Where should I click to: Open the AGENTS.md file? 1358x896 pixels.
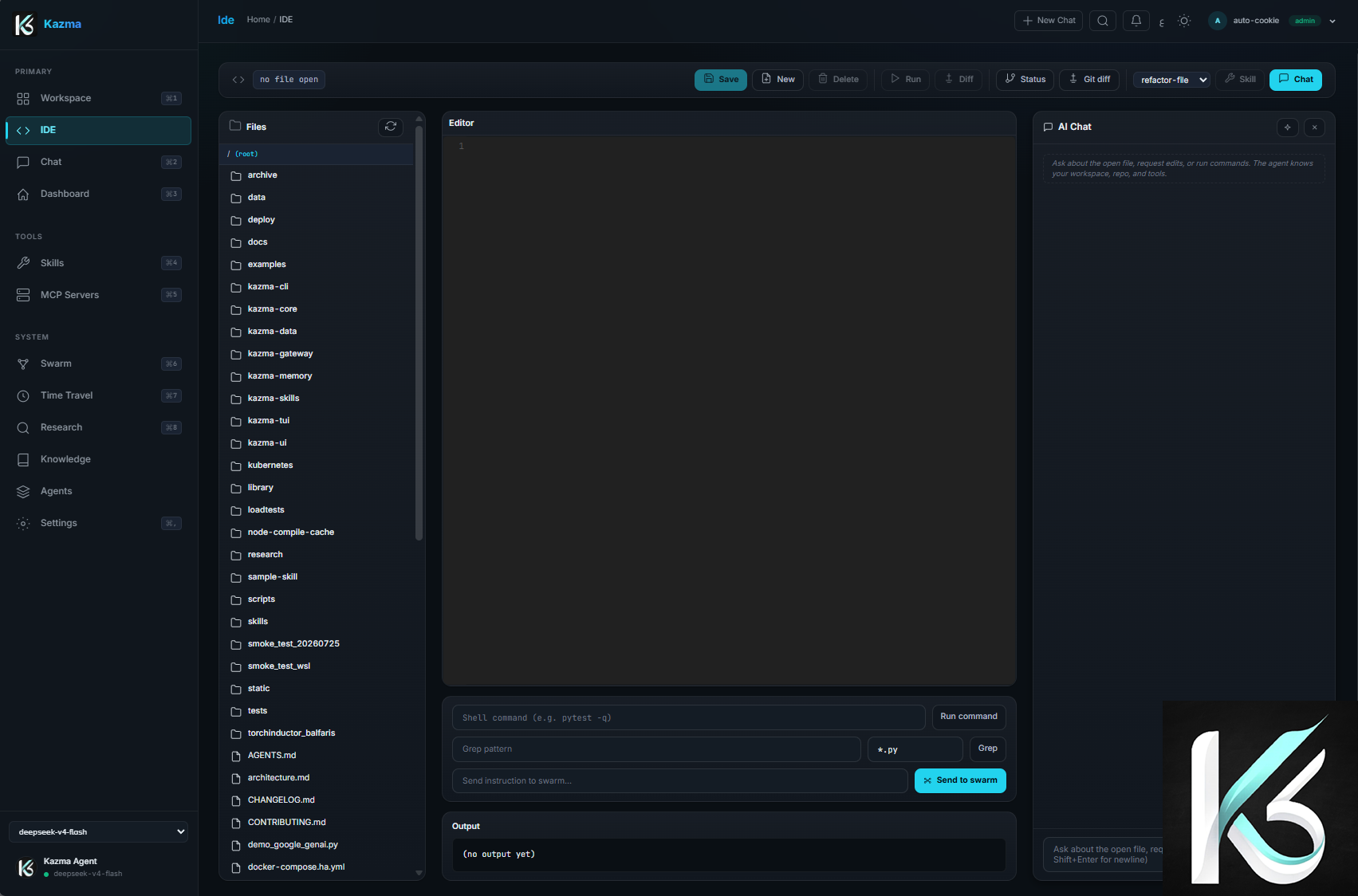click(317, 756)
